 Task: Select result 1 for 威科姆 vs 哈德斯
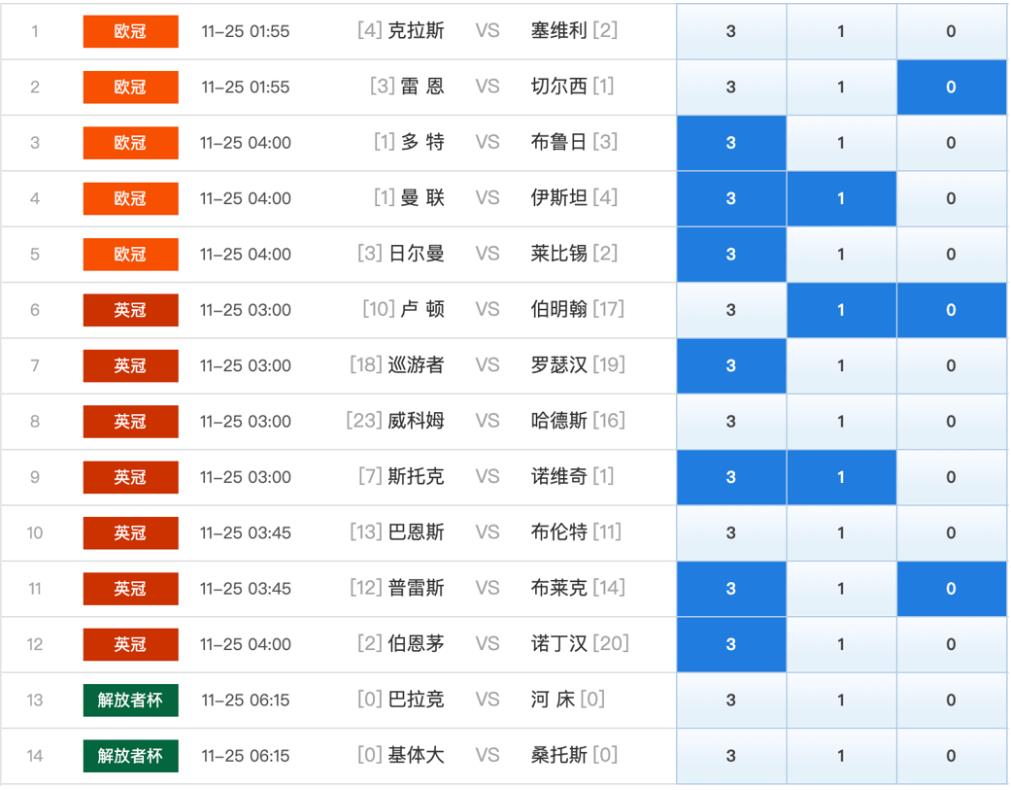(x=841, y=422)
